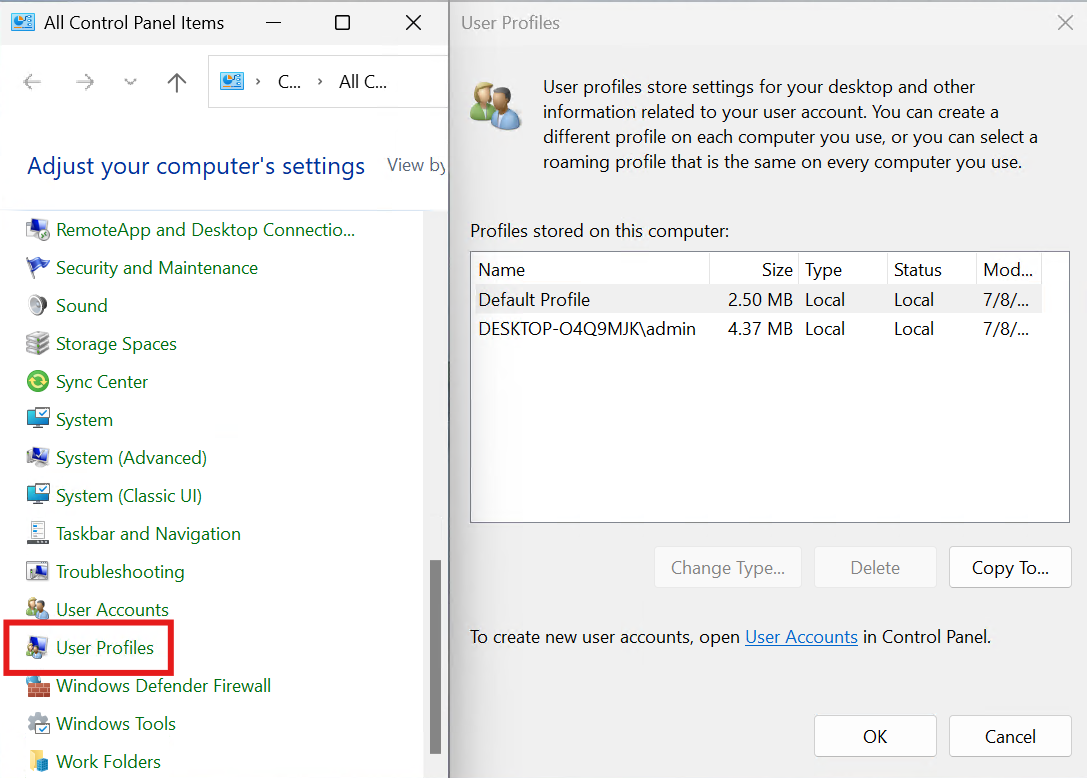Select the DESKTOP-O4Q9MJK\admin profile row
This screenshot has width=1087, height=778.
point(757,329)
